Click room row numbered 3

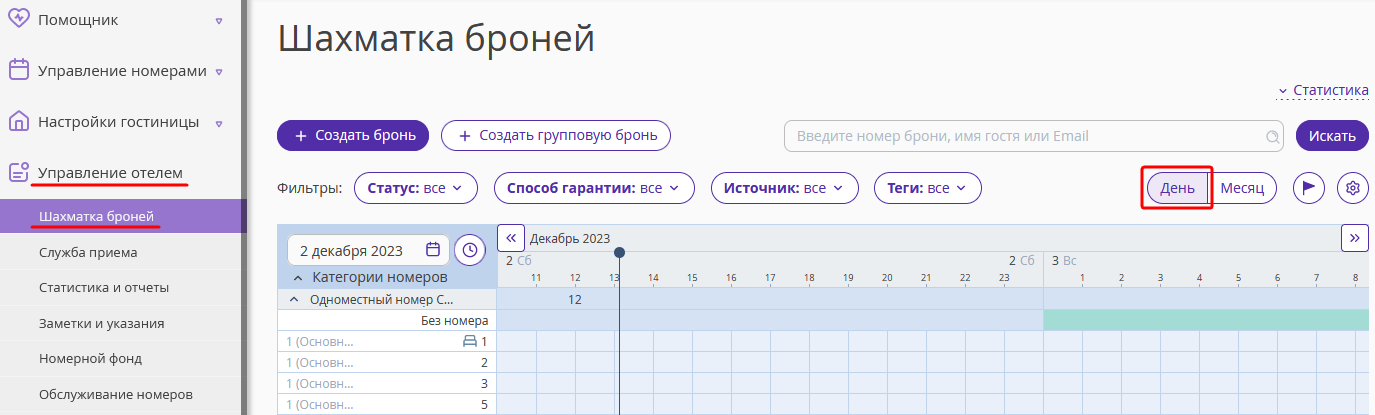(387, 383)
